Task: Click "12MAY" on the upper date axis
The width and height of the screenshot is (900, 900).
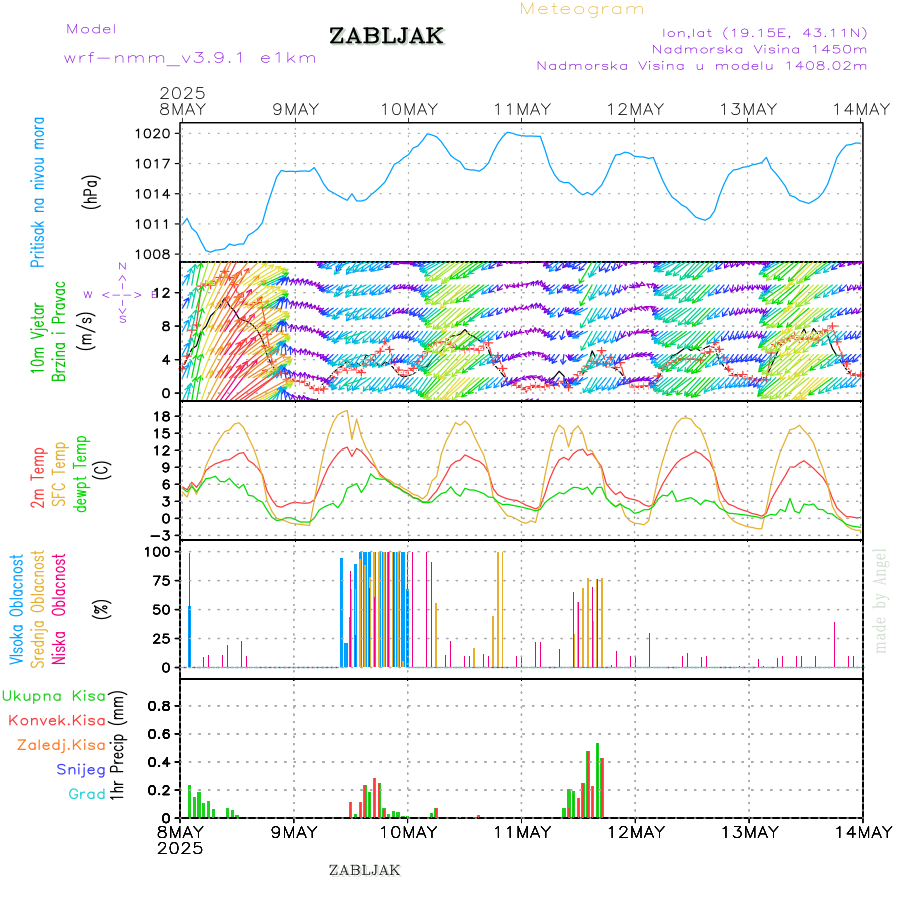Action: 635,109
